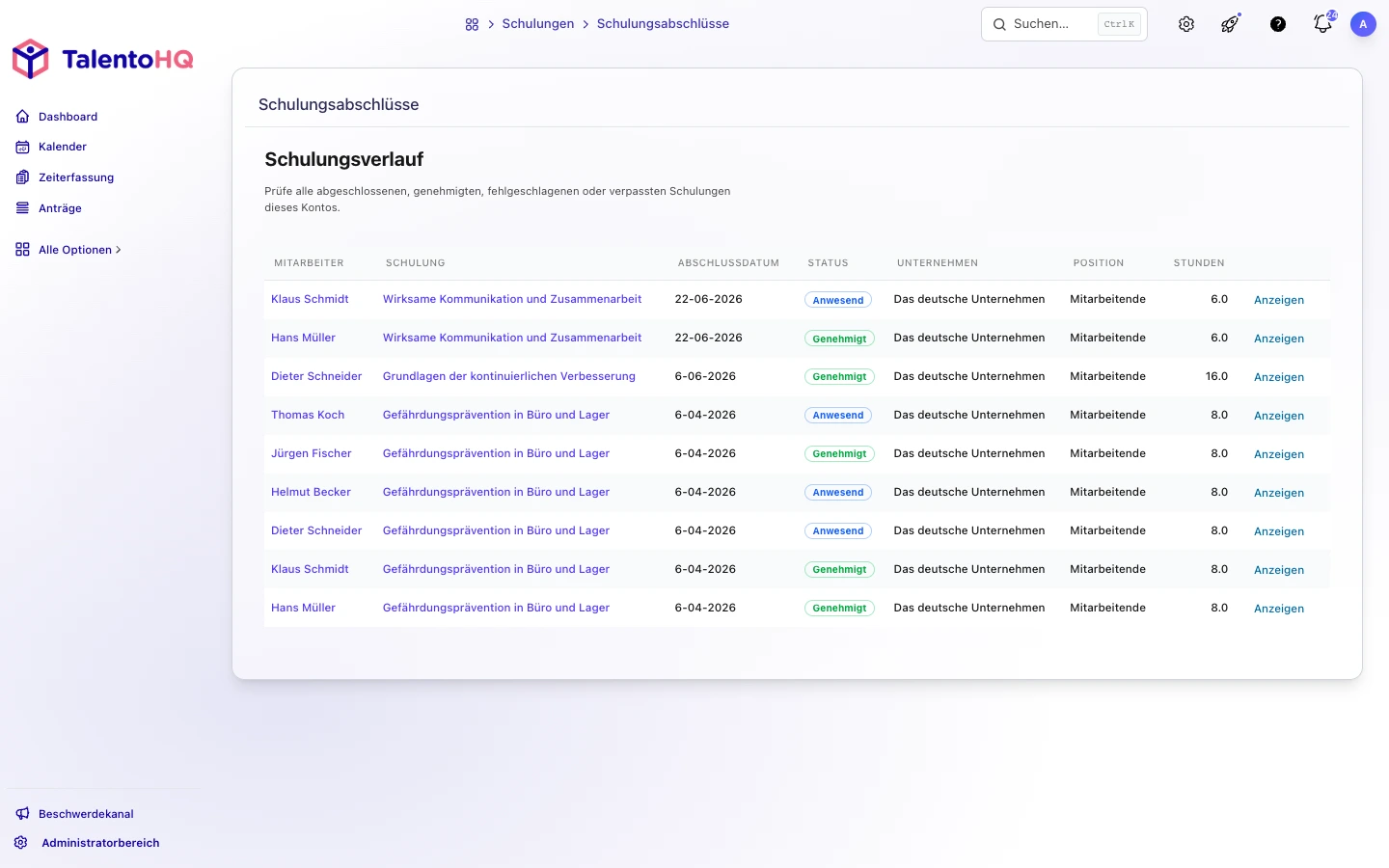
Task: Click the Alle Optionen grid icon
Action: [22, 250]
